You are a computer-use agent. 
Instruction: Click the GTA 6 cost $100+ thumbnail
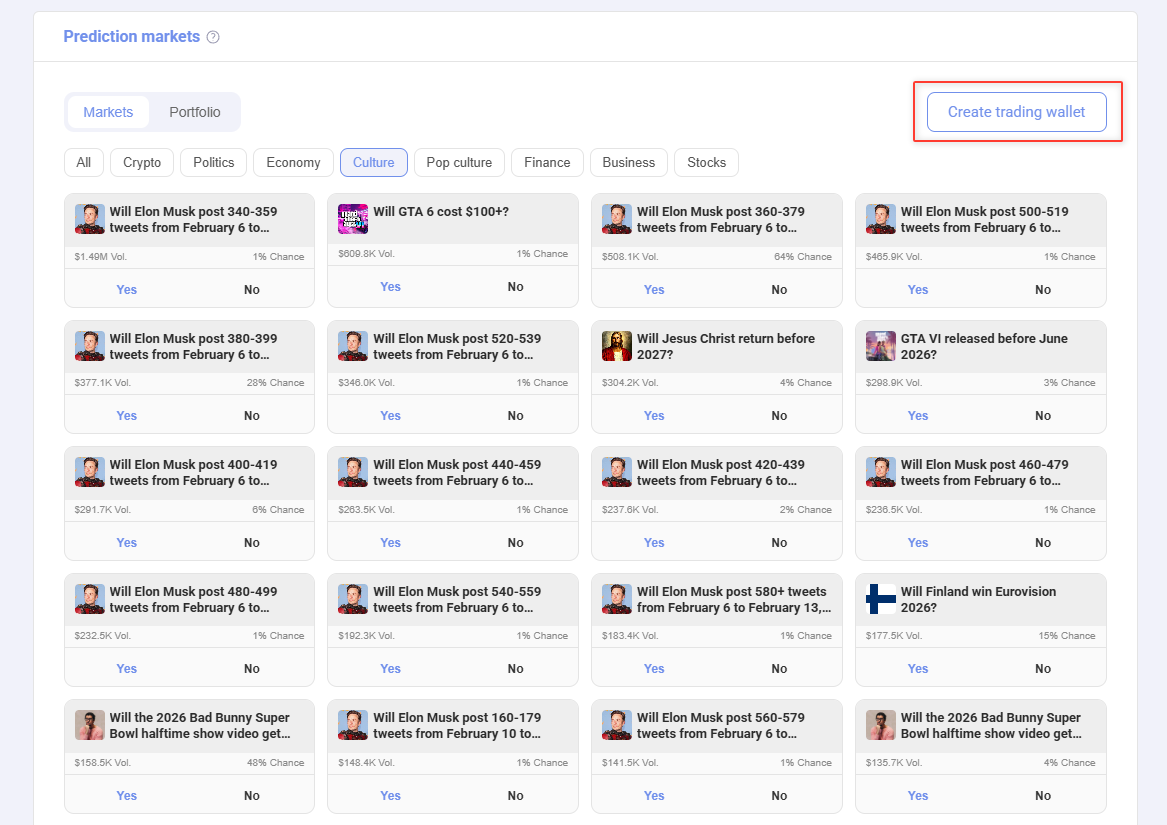[x=353, y=219]
